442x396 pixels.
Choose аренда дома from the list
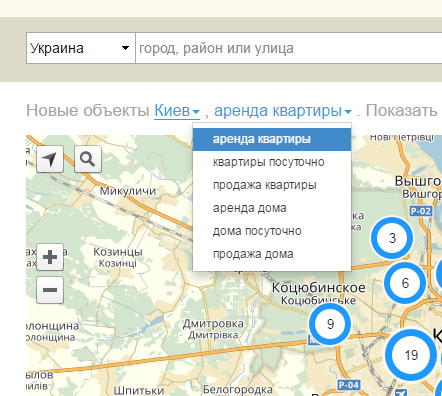[272, 208]
